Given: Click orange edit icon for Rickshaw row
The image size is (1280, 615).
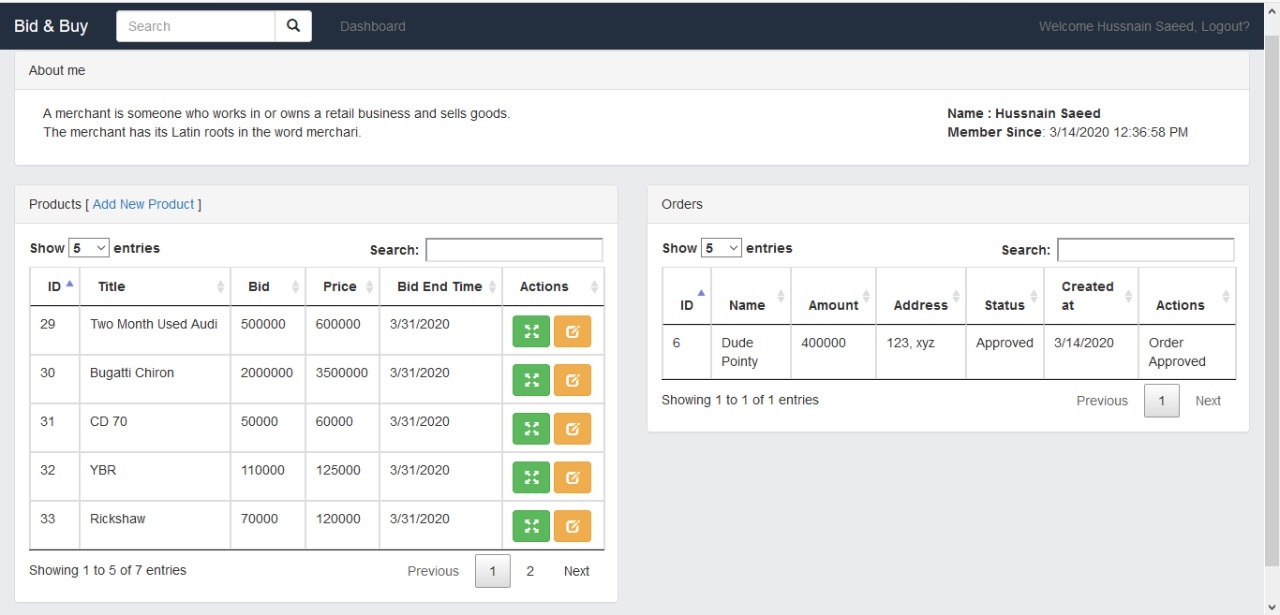Looking at the screenshot, I should pos(572,526).
